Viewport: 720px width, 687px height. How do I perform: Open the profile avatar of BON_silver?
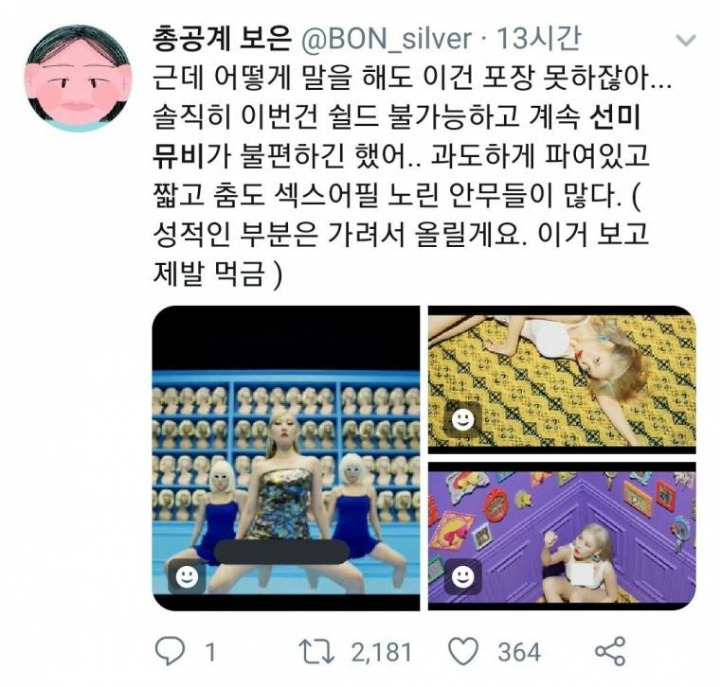click(79, 79)
